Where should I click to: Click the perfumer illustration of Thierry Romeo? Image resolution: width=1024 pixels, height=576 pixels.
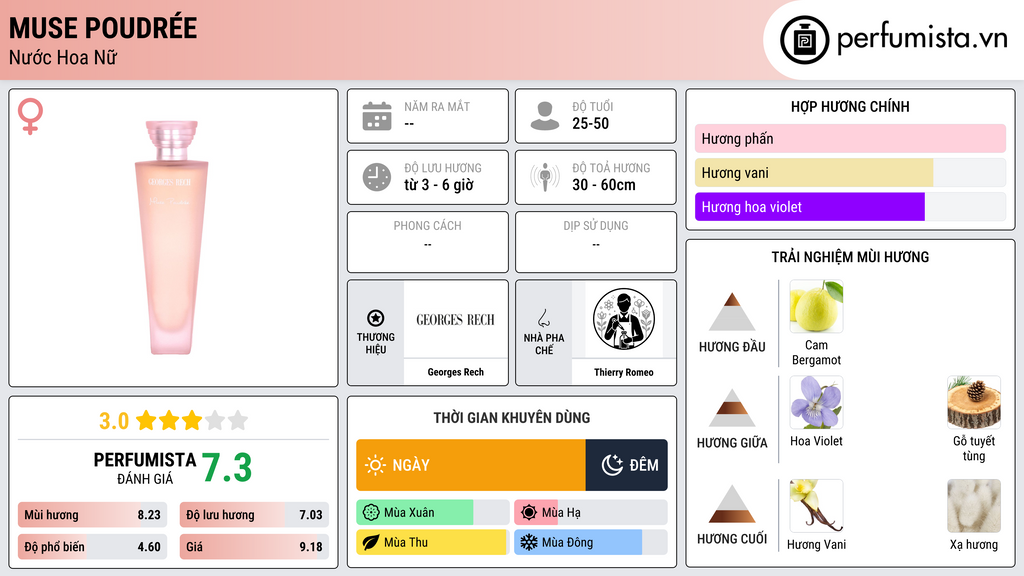624,319
